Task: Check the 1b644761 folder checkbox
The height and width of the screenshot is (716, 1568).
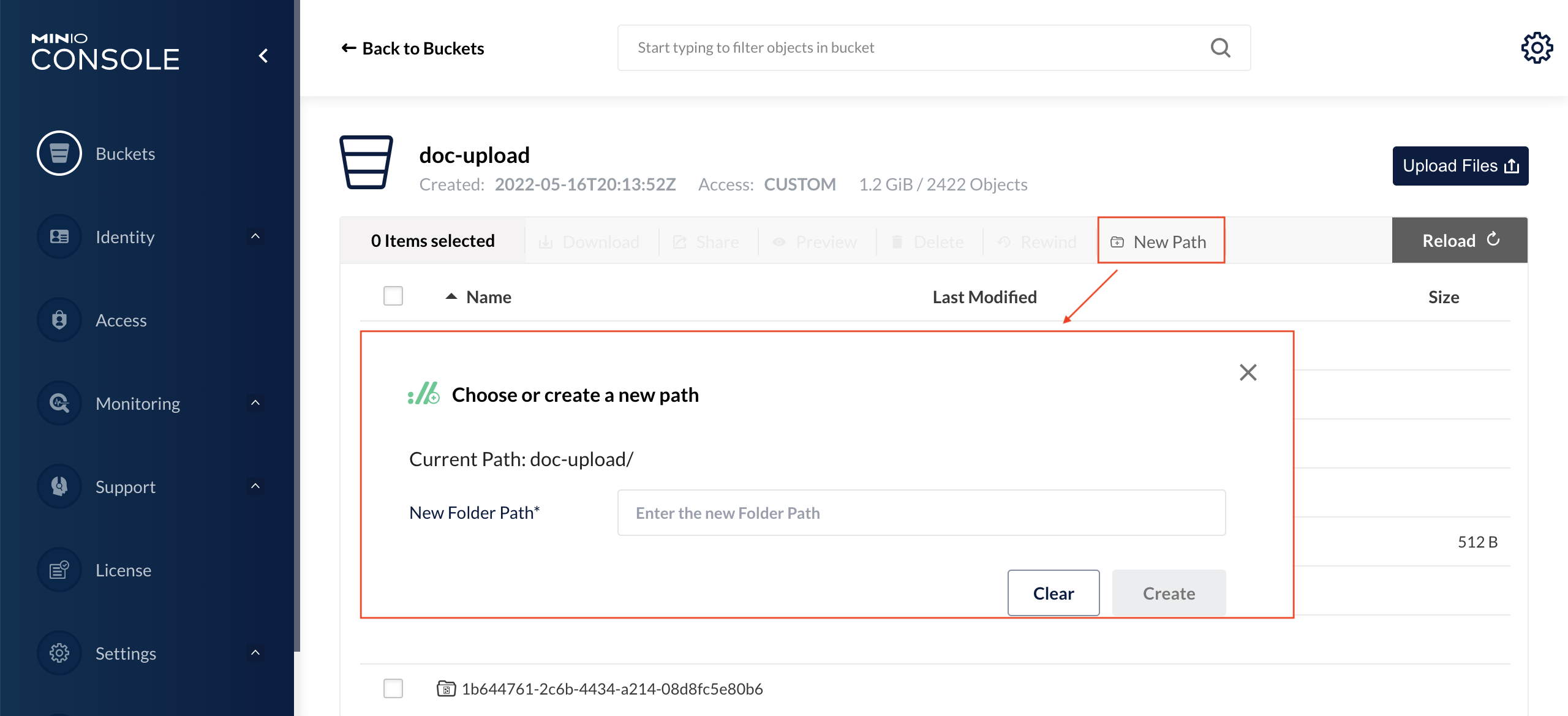Action: coord(393,688)
